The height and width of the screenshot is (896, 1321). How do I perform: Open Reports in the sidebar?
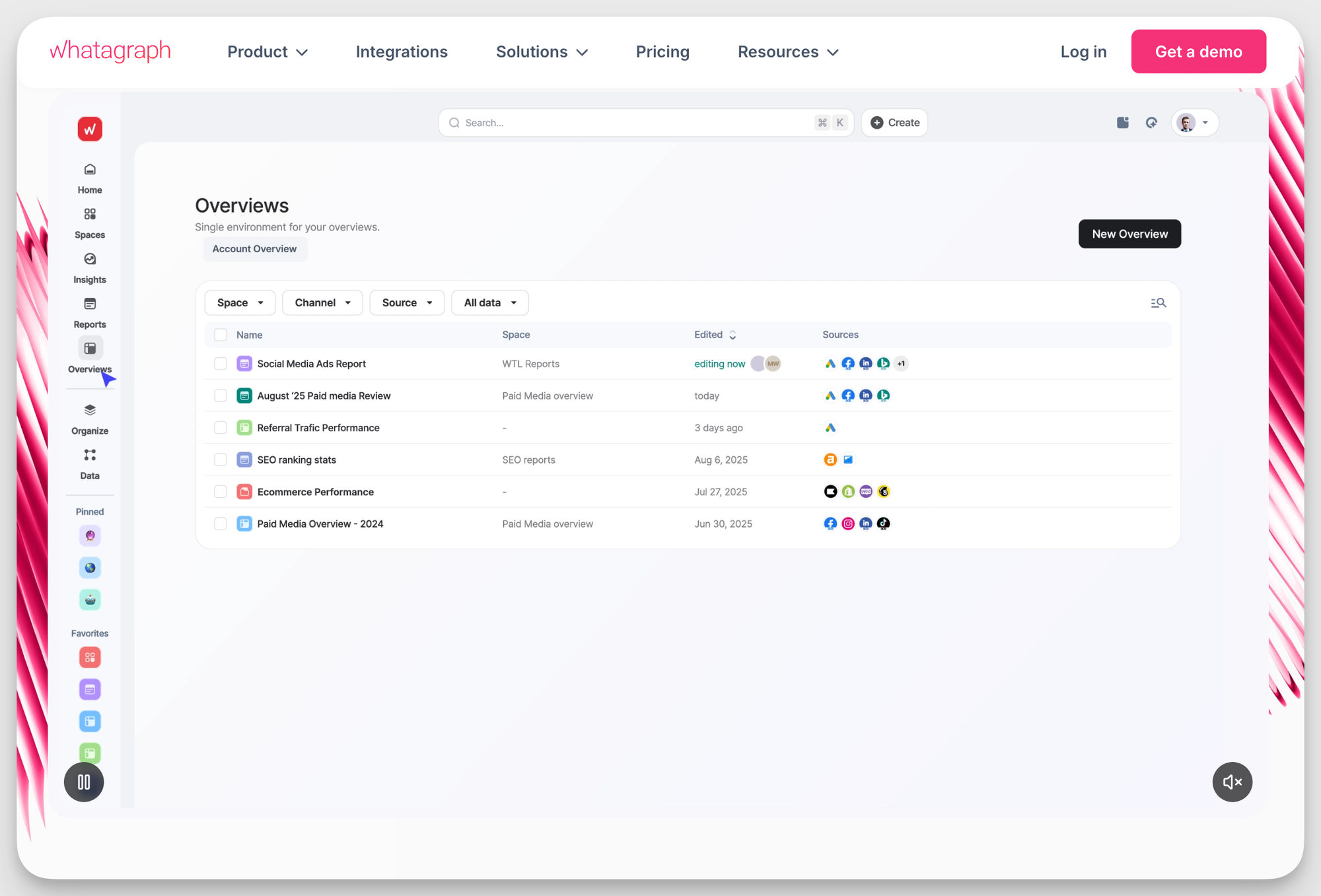click(90, 304)
